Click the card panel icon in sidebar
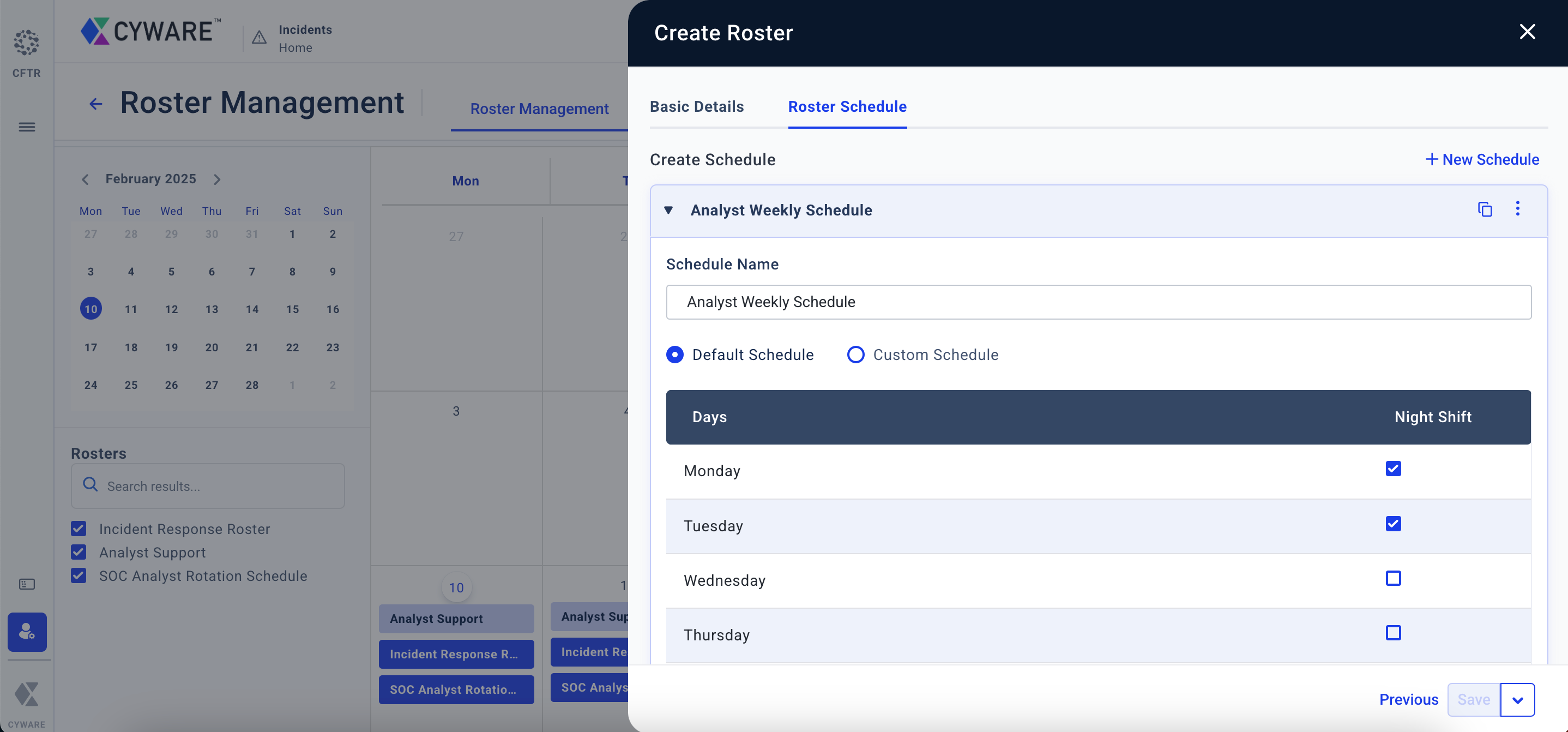The image size is (1568, 732). [x=27, y=584]
